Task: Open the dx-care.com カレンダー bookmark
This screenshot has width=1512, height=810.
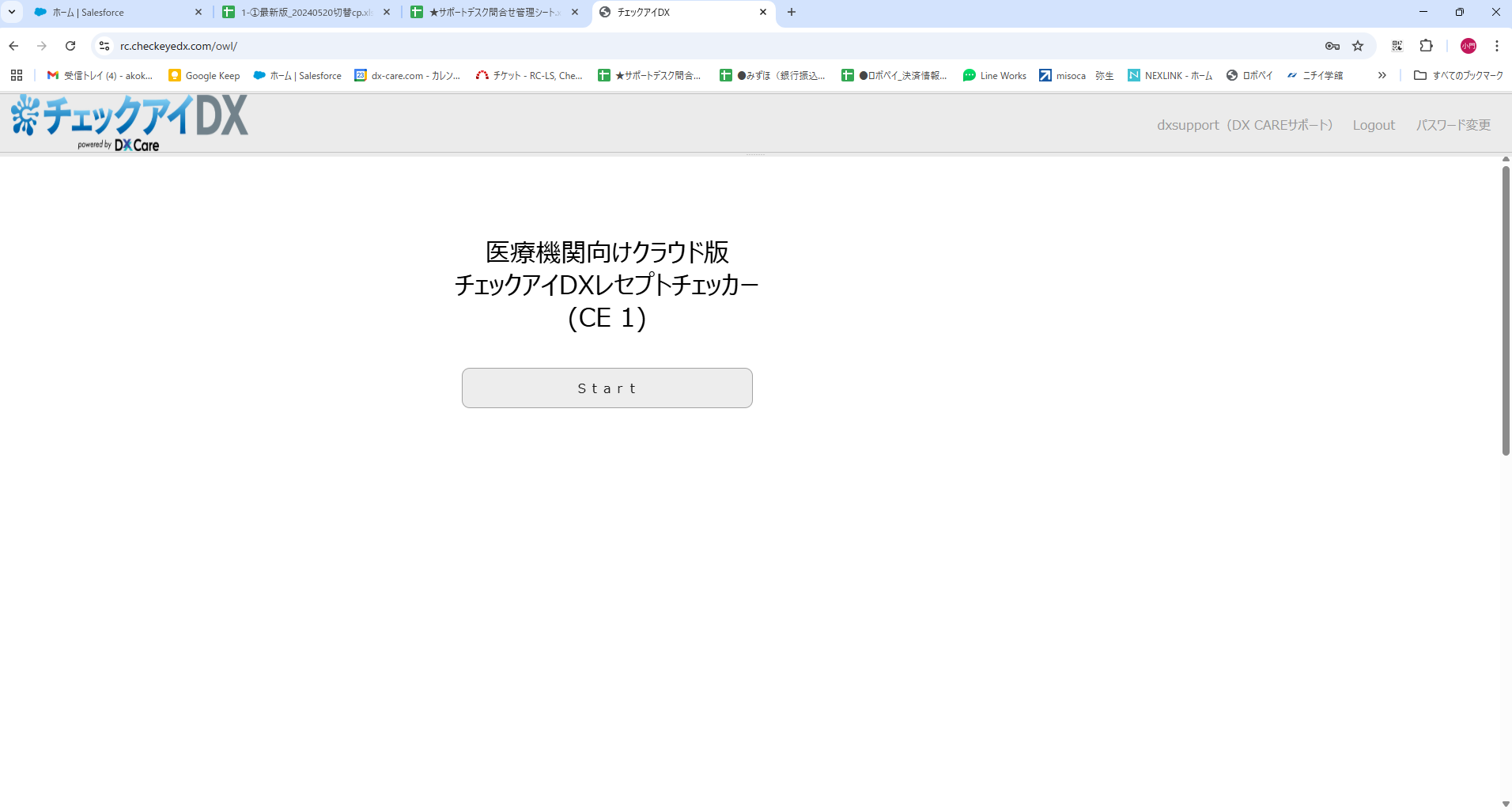Action: click(407, 76)
